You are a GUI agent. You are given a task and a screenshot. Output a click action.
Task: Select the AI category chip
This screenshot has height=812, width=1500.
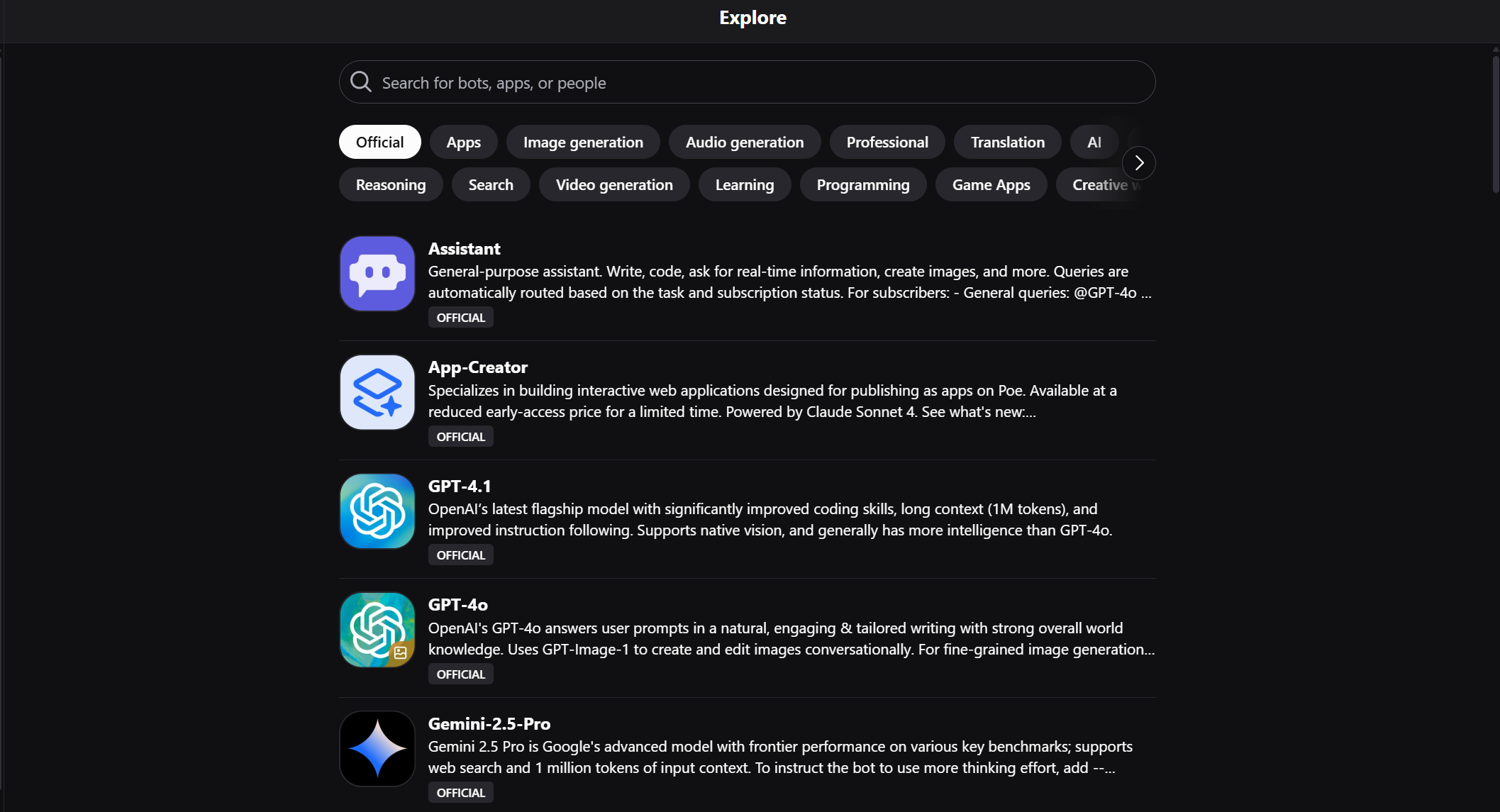point(1094,142)
